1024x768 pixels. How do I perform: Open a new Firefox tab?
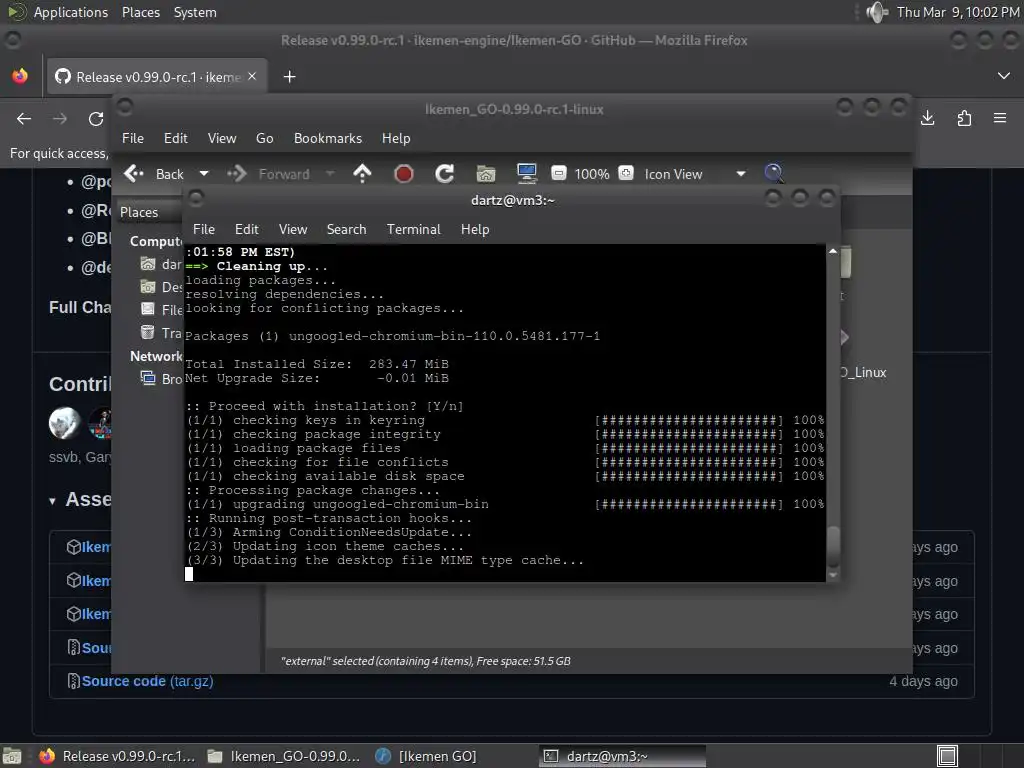289,77
